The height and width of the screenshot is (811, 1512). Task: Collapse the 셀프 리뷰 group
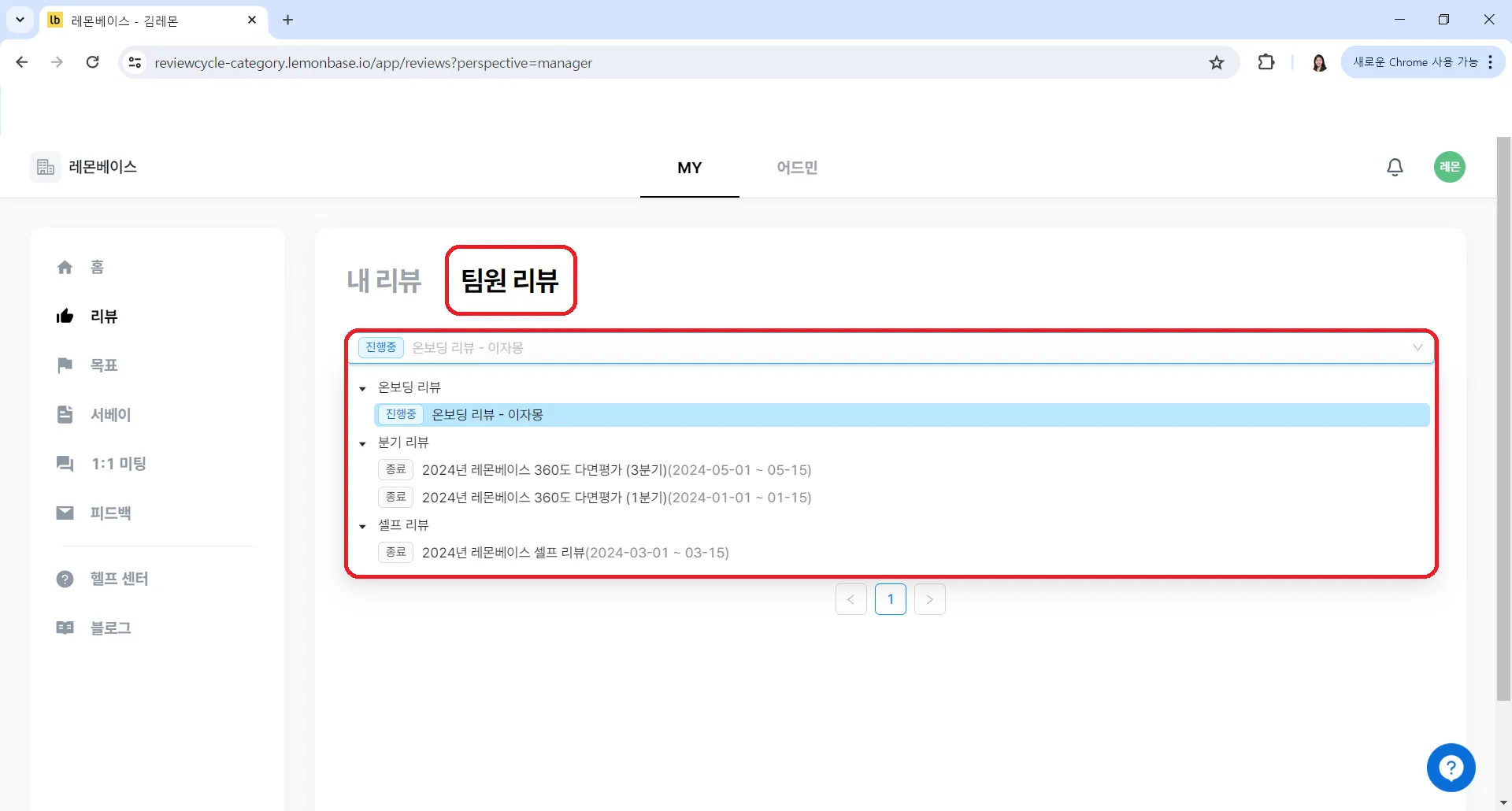(x=362, y=526)
